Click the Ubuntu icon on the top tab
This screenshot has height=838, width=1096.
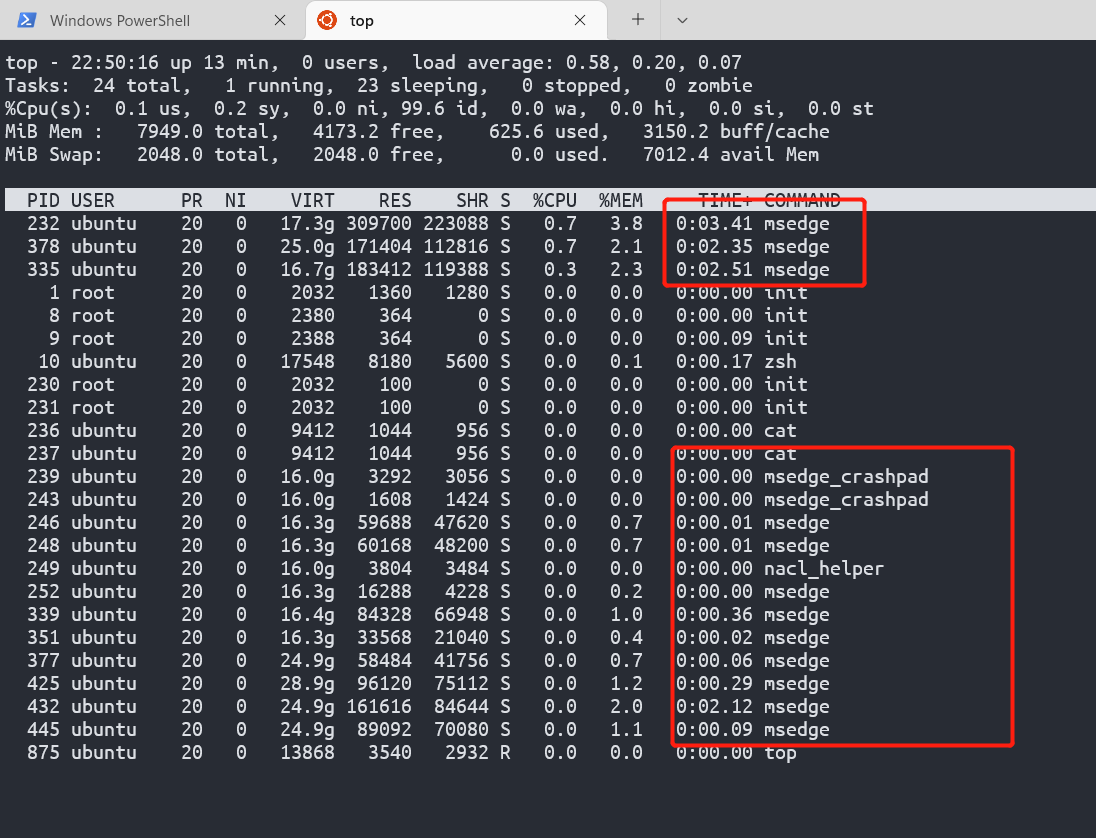(x=325, y=19)
